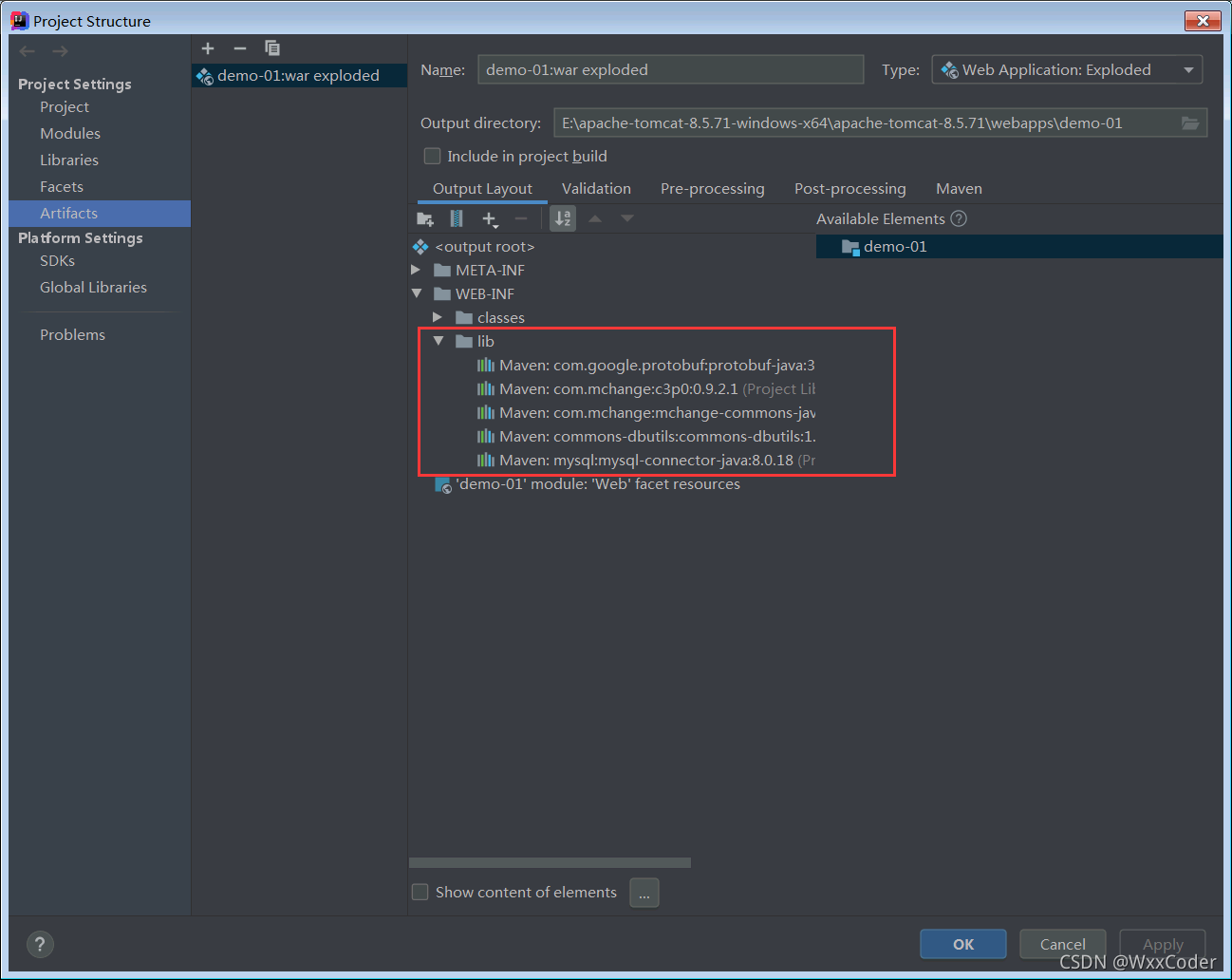1232x980 pixels.
Task: Copy the demo-01 artifact using the copy icon
Action: 271,47
